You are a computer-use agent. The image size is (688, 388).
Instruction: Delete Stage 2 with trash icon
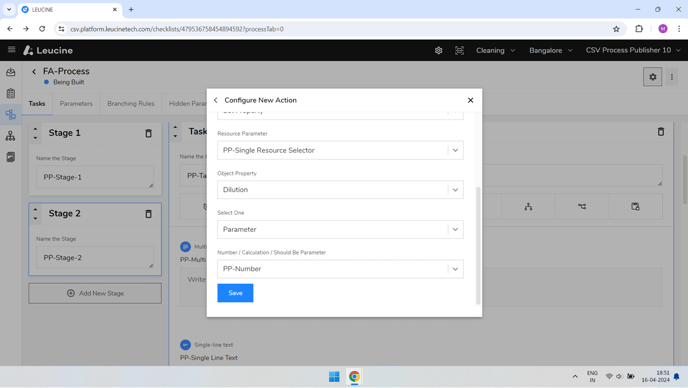click(x=148, y=214)
